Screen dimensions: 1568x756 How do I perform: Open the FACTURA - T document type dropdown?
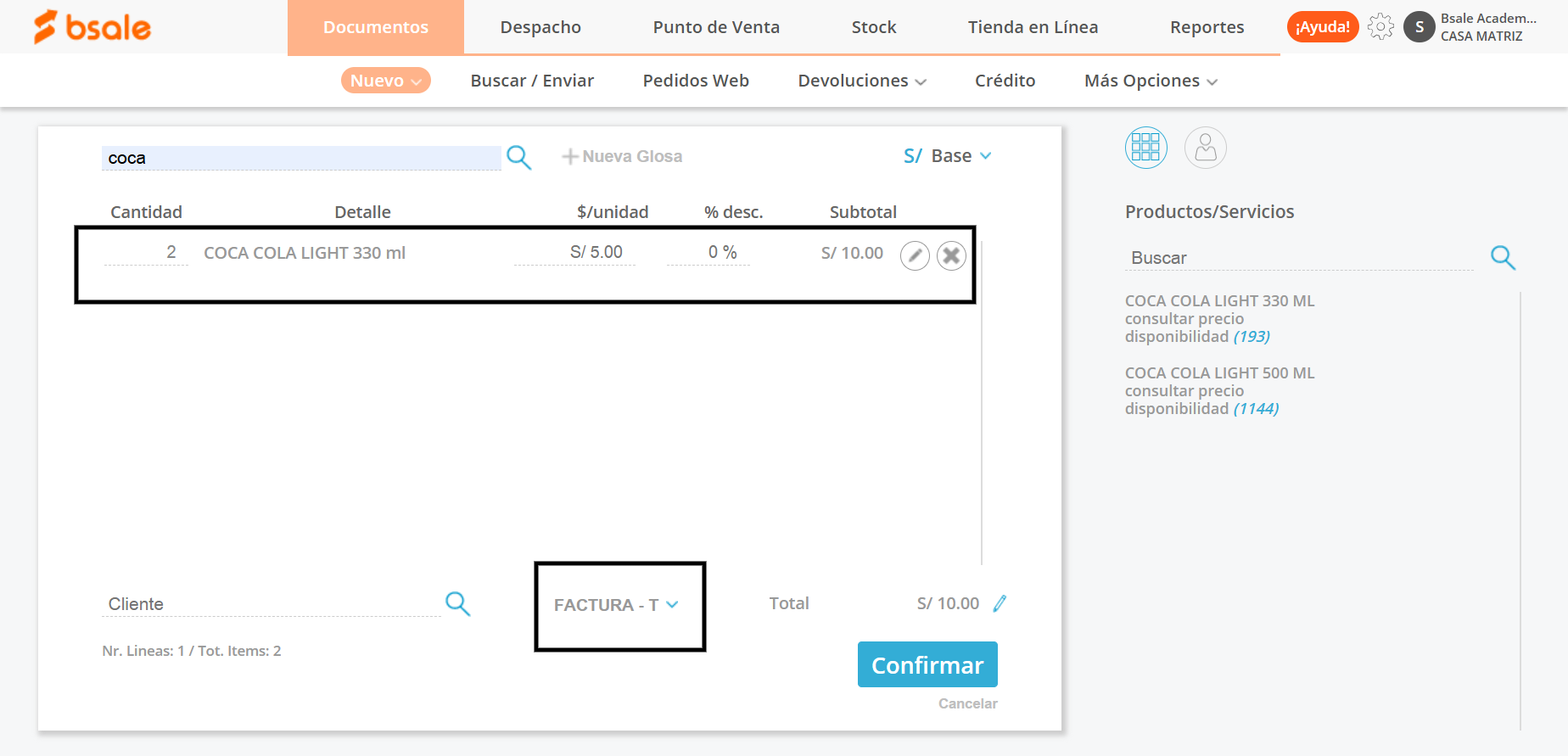617,605
